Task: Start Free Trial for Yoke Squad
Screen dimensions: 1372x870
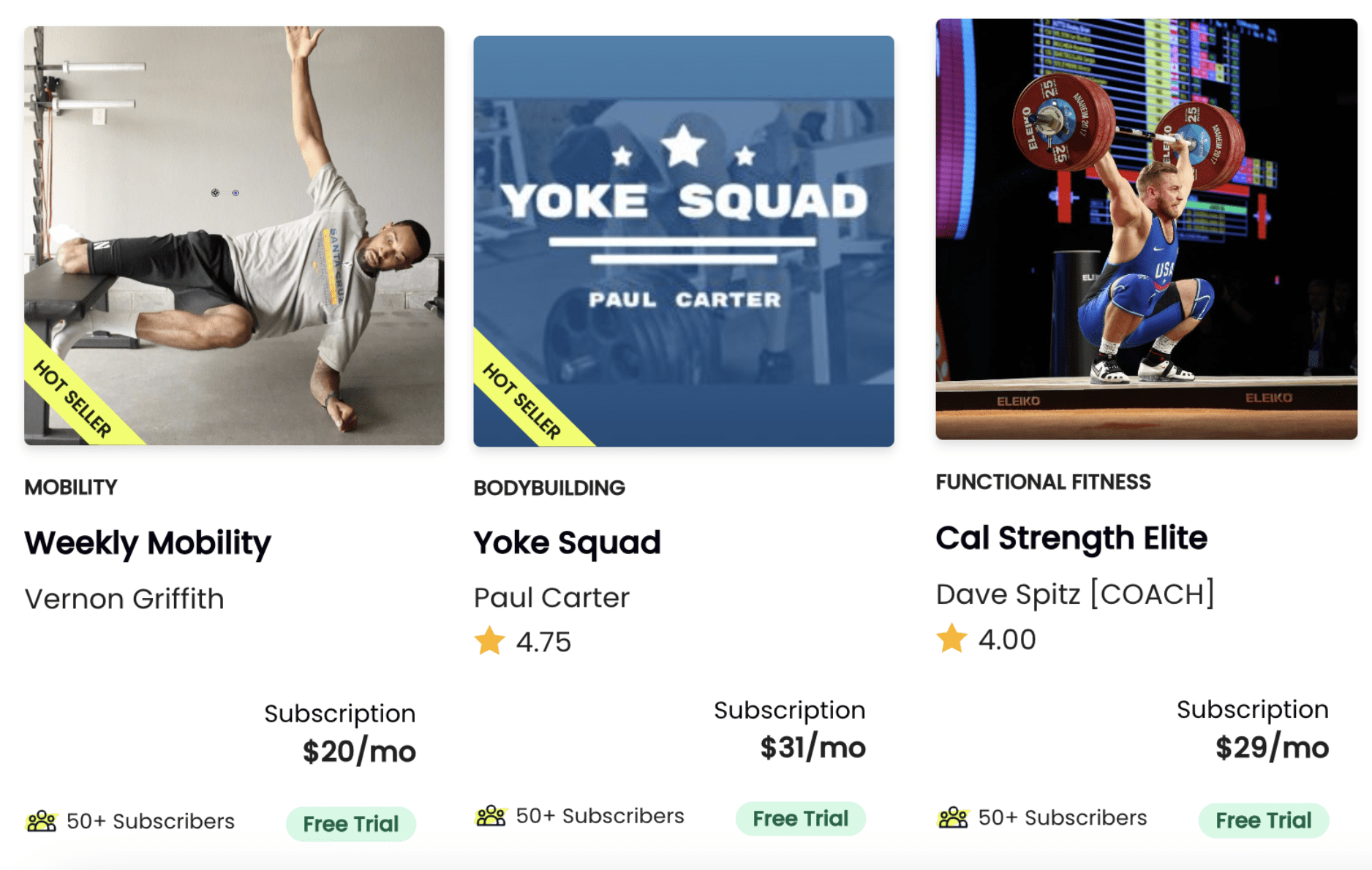Action: tap(800, 819)
